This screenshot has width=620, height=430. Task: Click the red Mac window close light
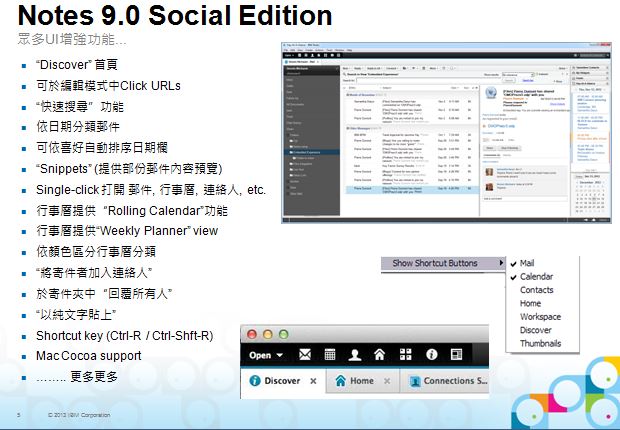click(x=252, y=334)
